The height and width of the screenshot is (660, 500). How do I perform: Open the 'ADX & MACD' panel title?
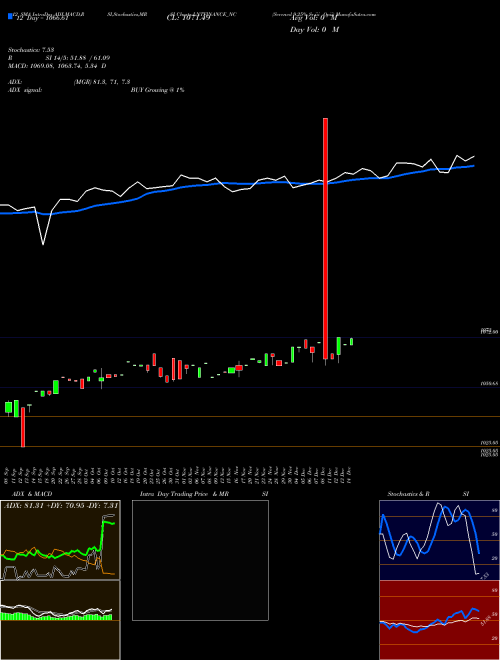tap(32, 494)
